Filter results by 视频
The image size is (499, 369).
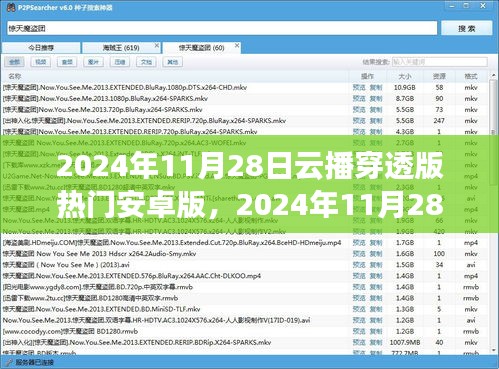coord(41,62)
